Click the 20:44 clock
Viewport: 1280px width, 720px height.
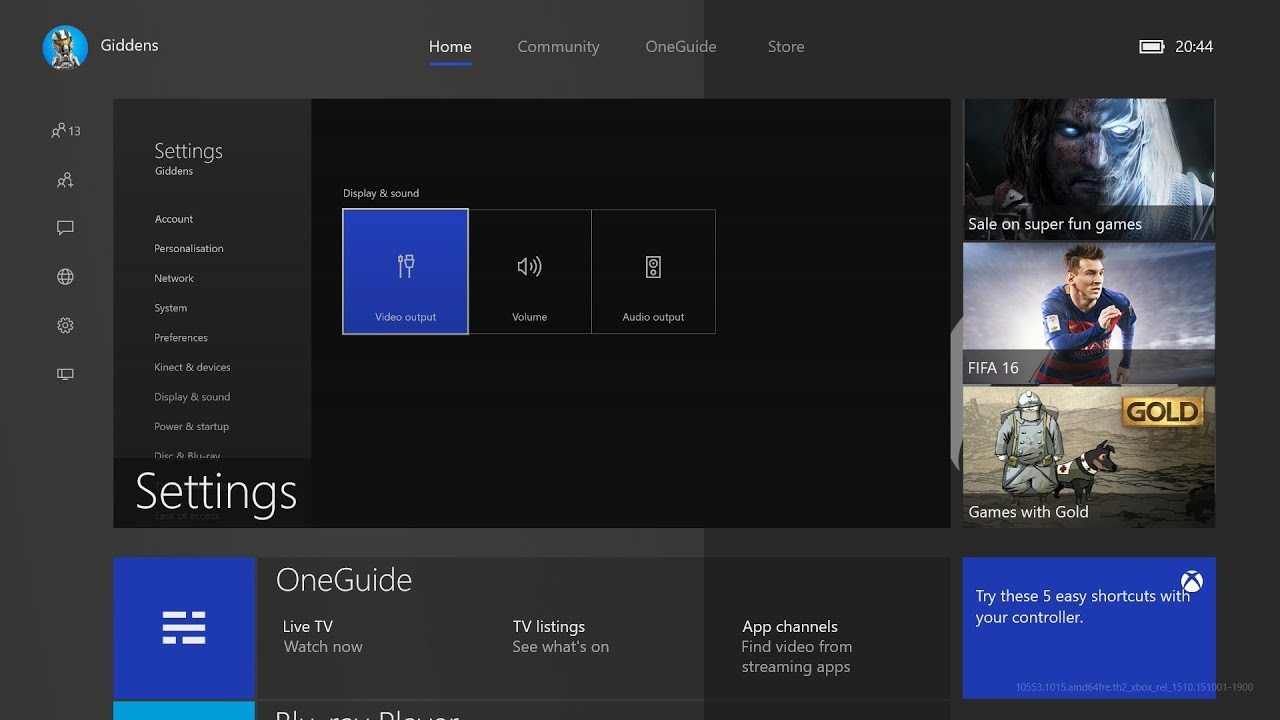(x=1194, y=47)
